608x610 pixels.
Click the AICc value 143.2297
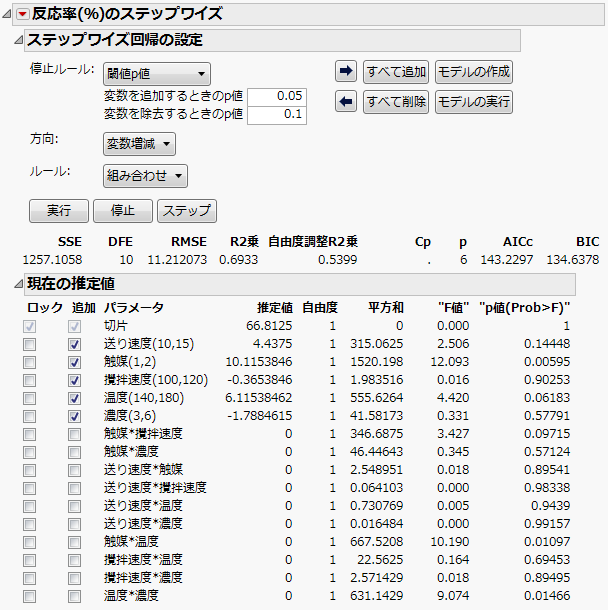(x=507, y=260)
